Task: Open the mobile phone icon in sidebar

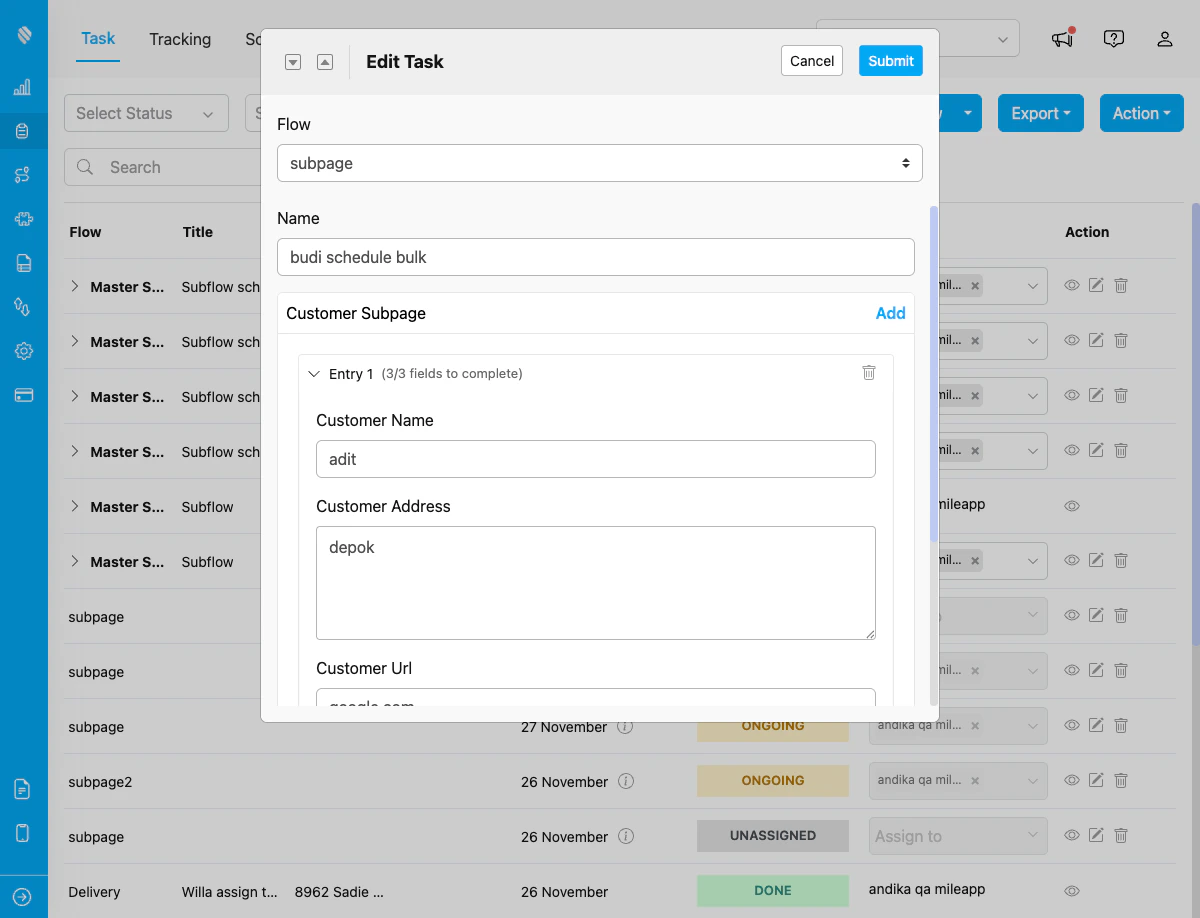Action: pyautogui.click(x=23, y=833)
